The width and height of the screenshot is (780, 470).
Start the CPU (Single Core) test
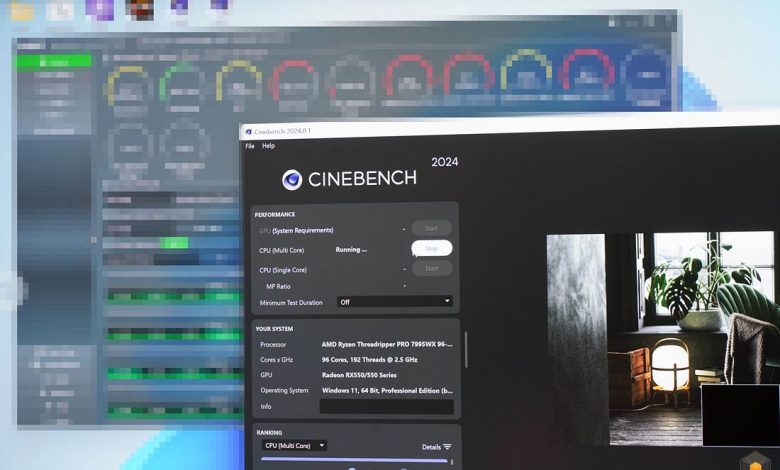tap(431, 268)
